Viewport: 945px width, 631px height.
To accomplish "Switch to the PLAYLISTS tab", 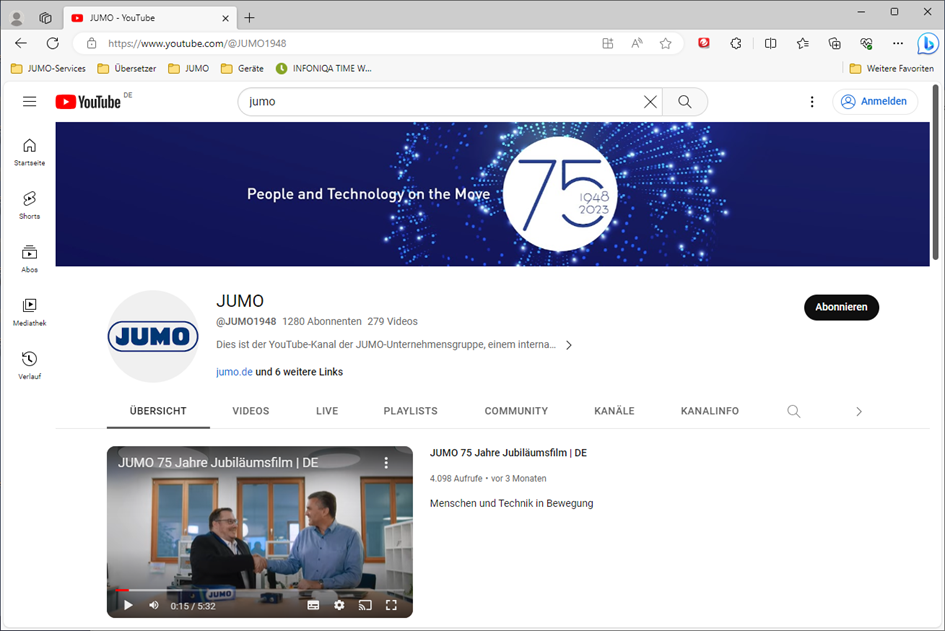I will (x=410, y=411).
